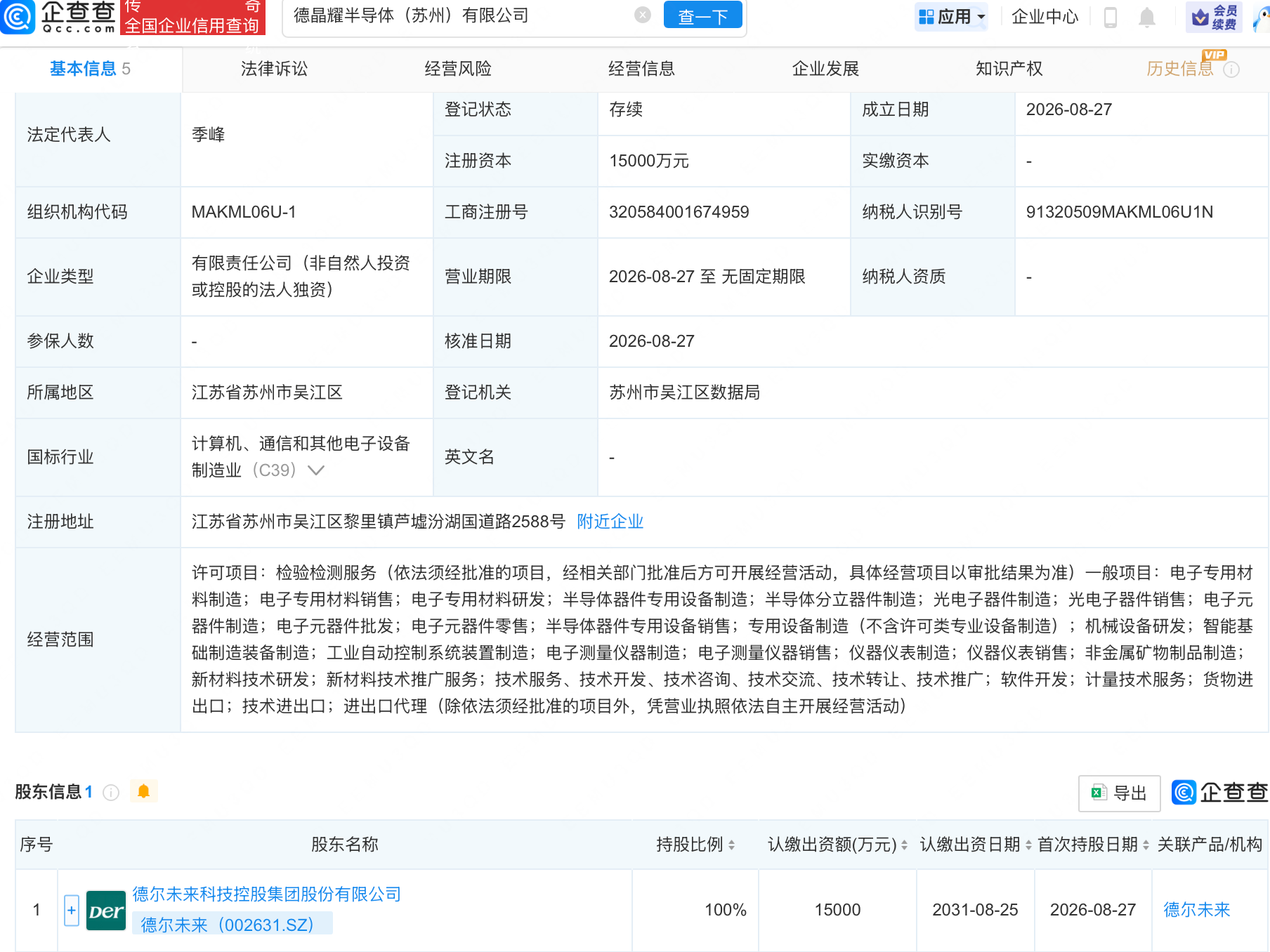Viewport: 1270px width, 952px height.
Task: Select taxpayer ID 91320509MAKML06U1N
Action: click(x=1119, y=212)
